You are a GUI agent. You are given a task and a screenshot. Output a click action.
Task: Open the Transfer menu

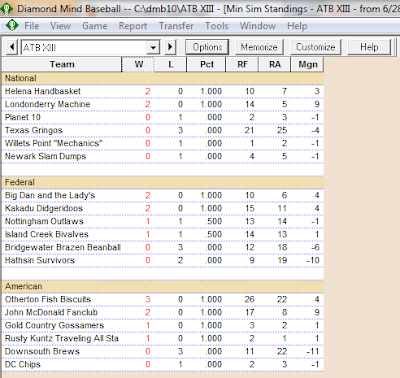[176, 26]
